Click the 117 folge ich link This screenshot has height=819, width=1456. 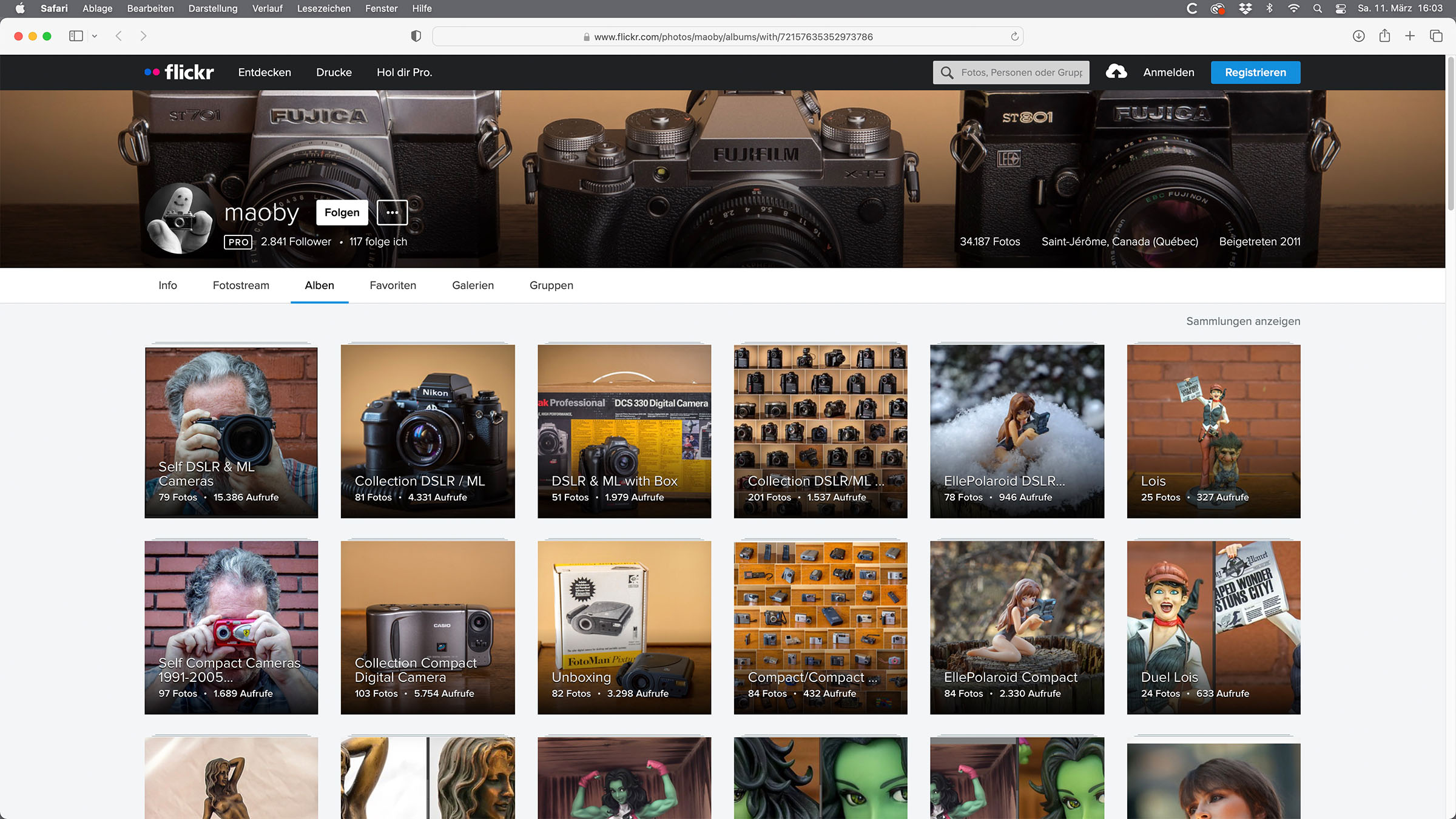point(378,241)
